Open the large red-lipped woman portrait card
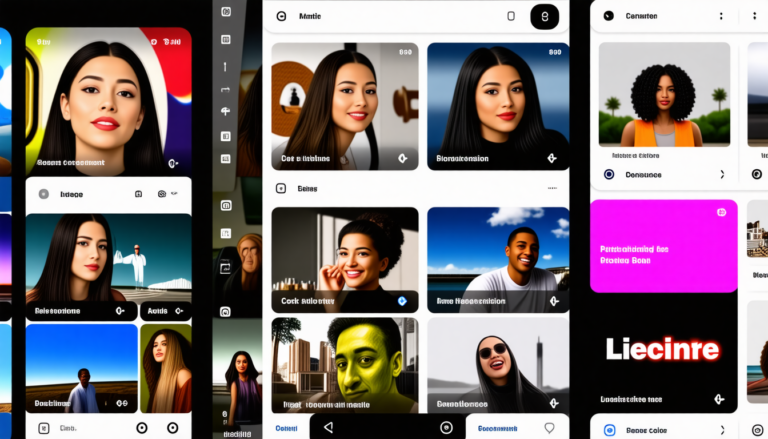The height and width of the screenshot is (439, 768). (x=108, y=101)
